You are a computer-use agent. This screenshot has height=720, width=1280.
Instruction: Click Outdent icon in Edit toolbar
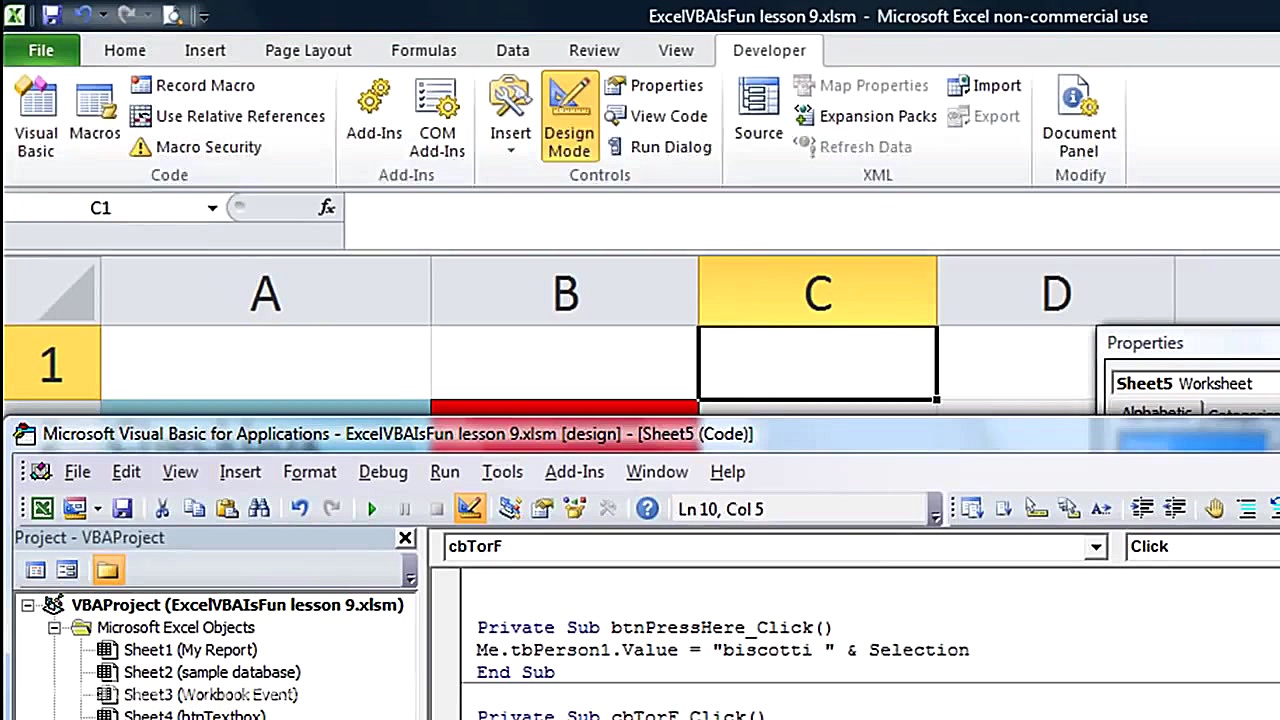tap(1174, 509)
